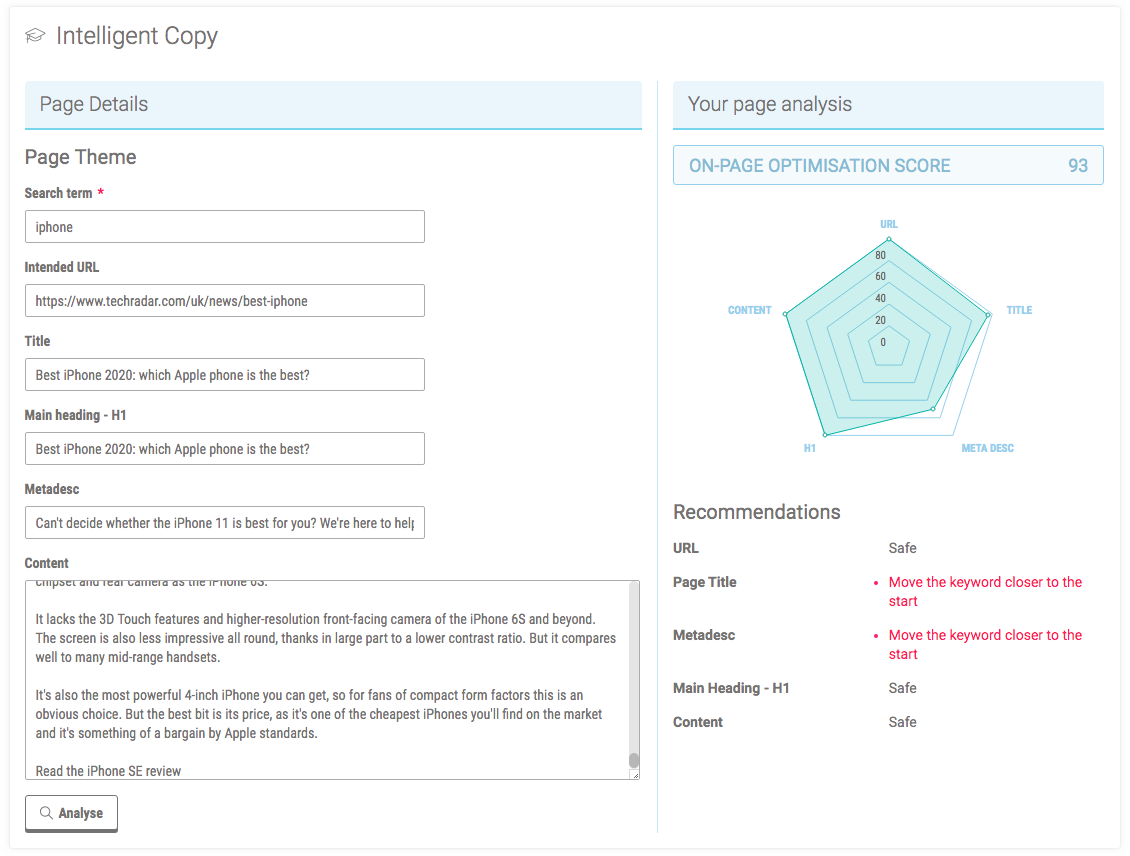This screenshot has width=1130, height=856.
Task: Click the Page Details panel header
Action: tap(333, 104)
